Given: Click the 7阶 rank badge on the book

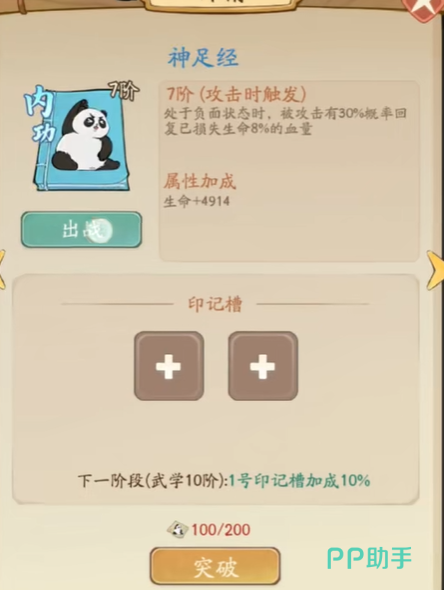Looking at the screenshot, I should click(124, 91).
